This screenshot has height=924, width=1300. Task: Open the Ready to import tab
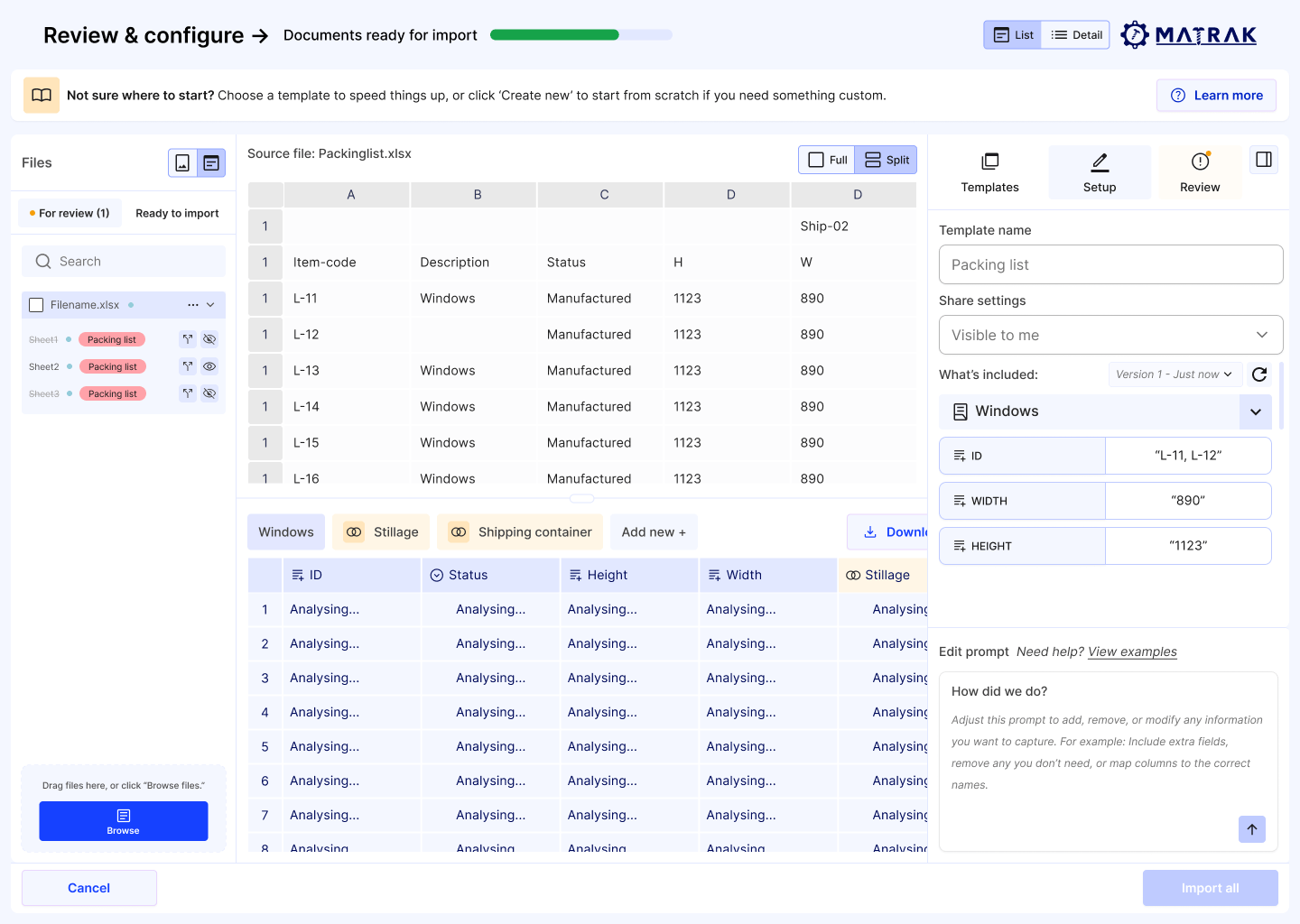(x=177, y=214)
